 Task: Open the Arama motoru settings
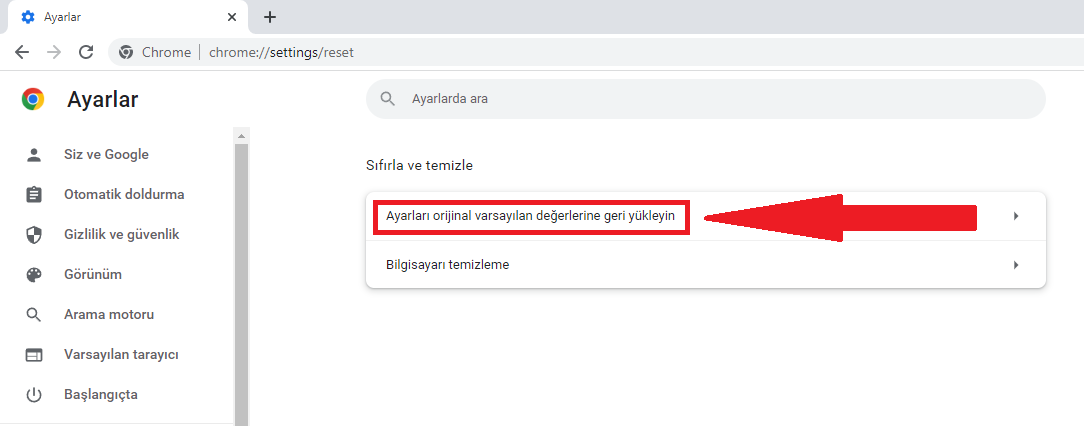click(109, 315)
